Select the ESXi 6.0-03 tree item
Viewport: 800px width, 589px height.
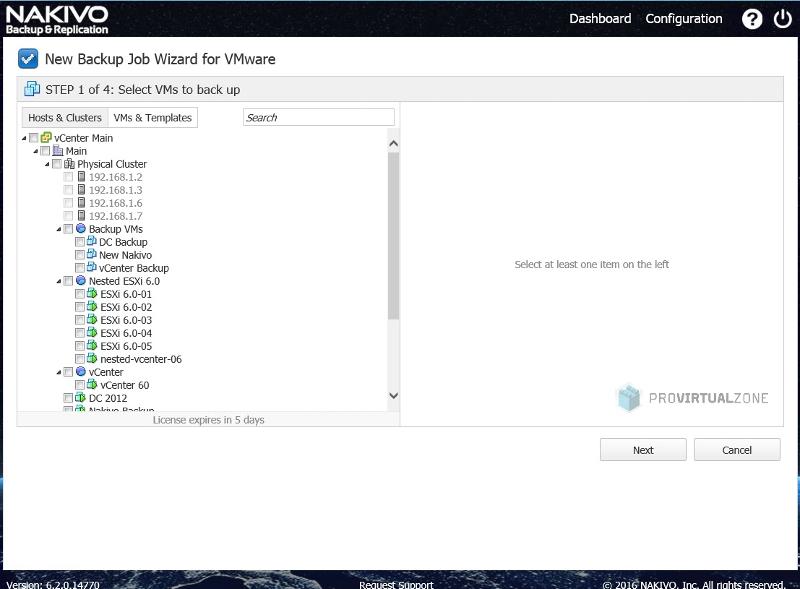(126, 320)
